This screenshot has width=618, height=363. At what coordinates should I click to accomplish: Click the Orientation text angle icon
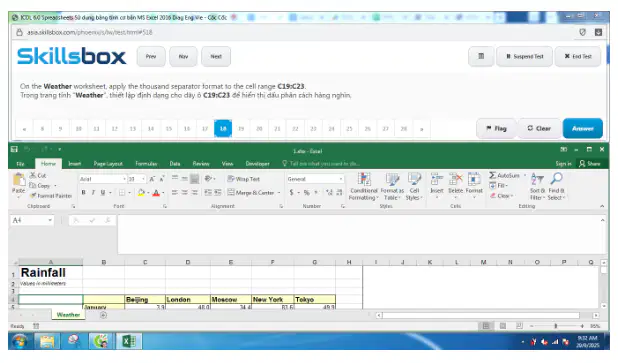pyautogui.click(x=208, y=179)
